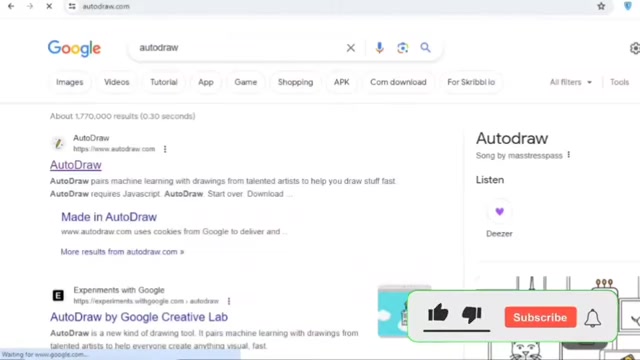
Task: Click More results from autodraw.com
Action: (122, 251)
